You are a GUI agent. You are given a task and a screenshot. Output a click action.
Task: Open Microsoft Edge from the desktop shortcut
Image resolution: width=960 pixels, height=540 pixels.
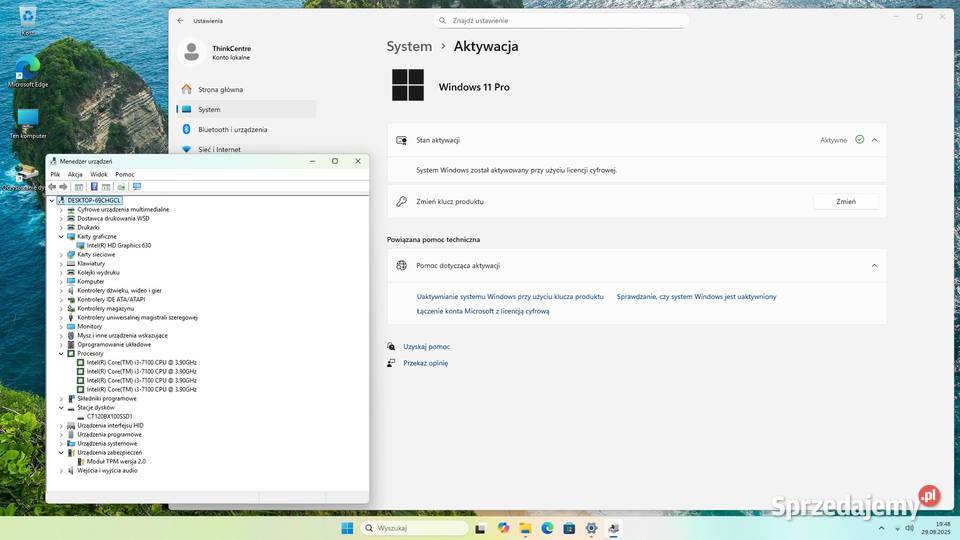(27, 70)
